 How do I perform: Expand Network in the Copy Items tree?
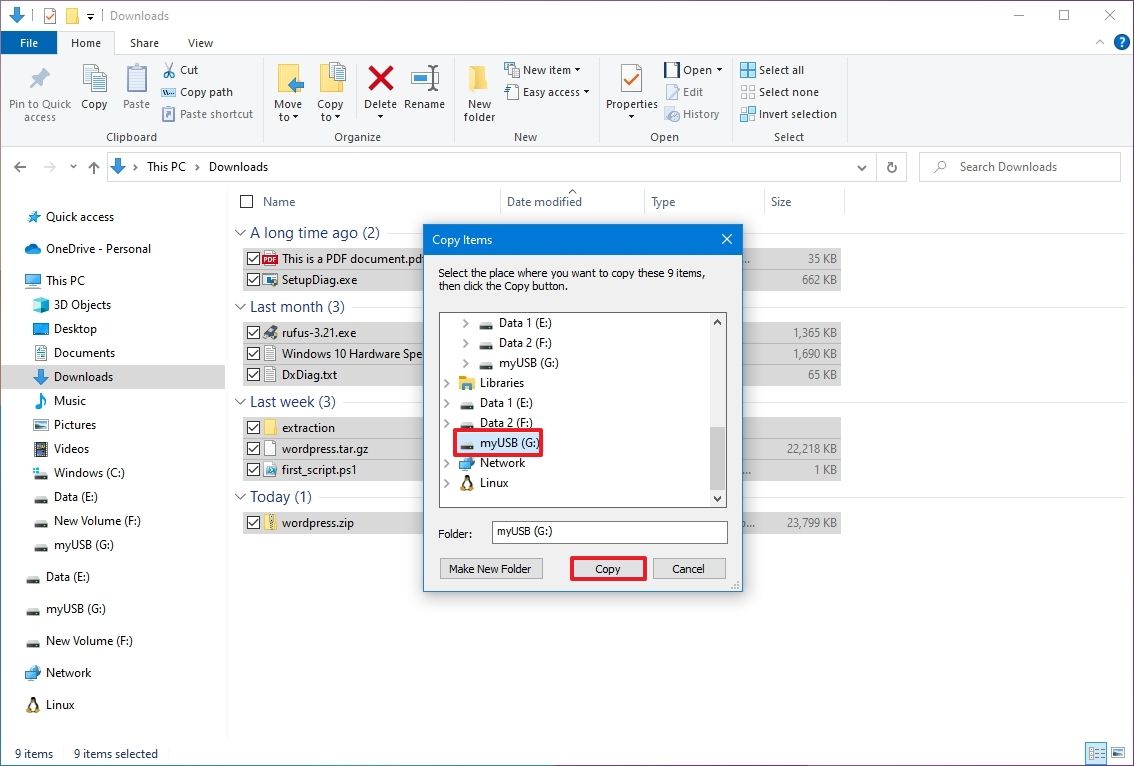click(x=446, y=463)
